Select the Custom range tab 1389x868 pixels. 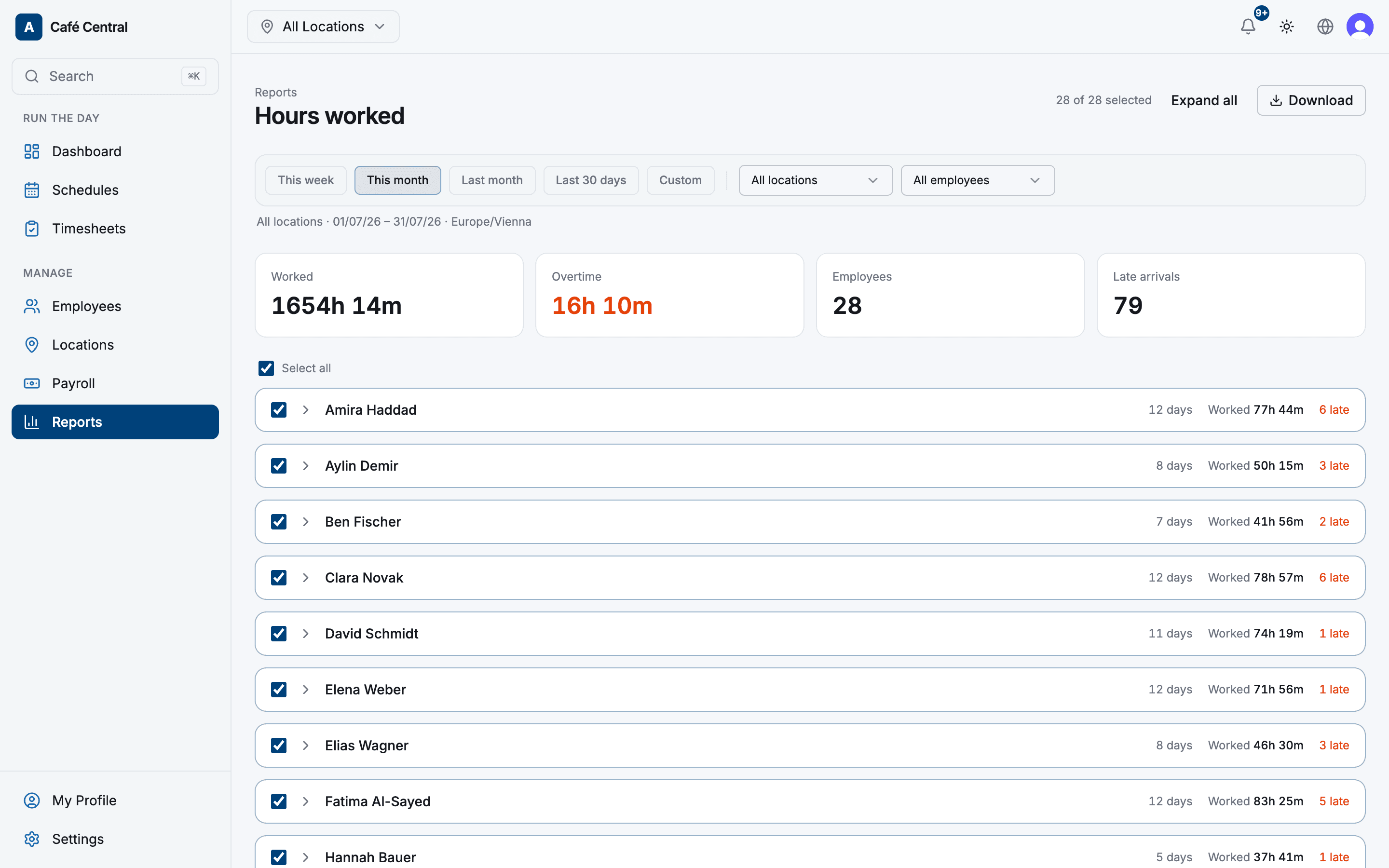click(680, 180)
